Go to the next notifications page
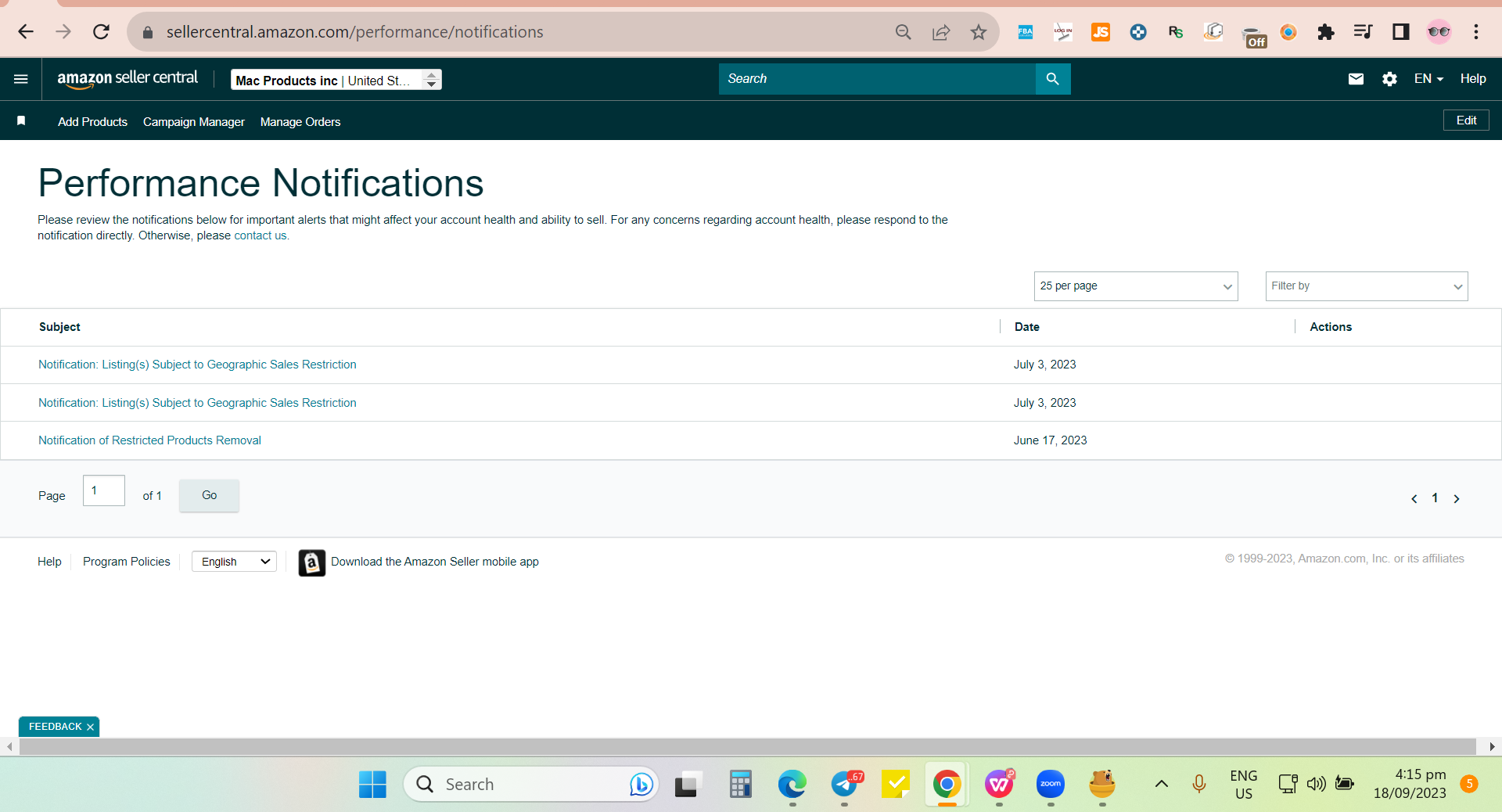 (x=1457, y=498)
